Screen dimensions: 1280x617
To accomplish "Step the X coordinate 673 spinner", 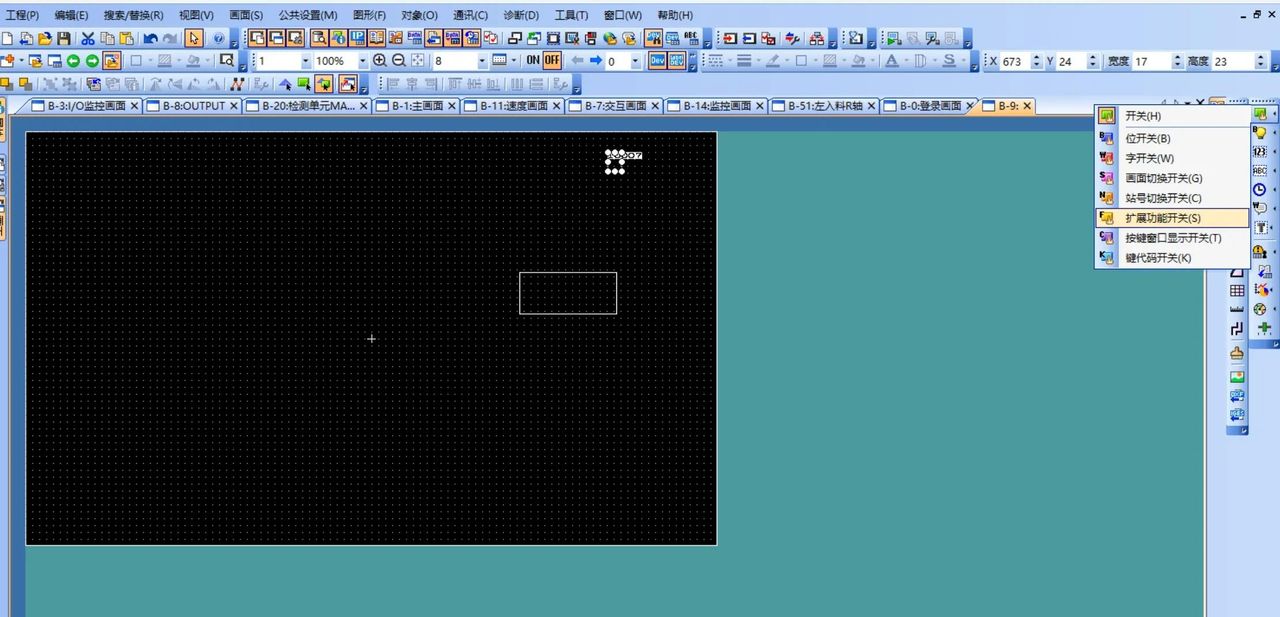I will tap(1035, 61).
